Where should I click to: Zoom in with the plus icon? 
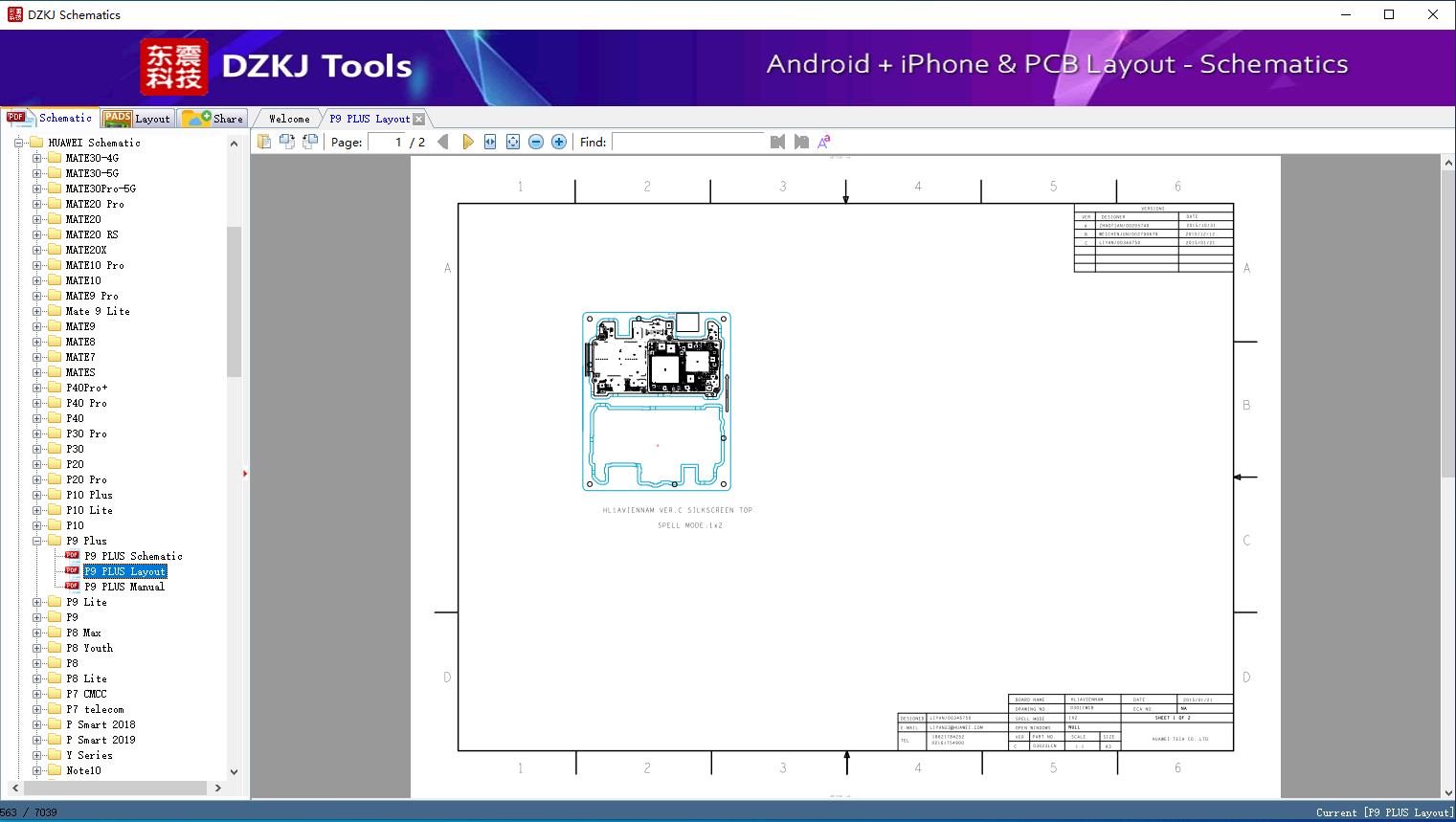[x=559, y=142]
